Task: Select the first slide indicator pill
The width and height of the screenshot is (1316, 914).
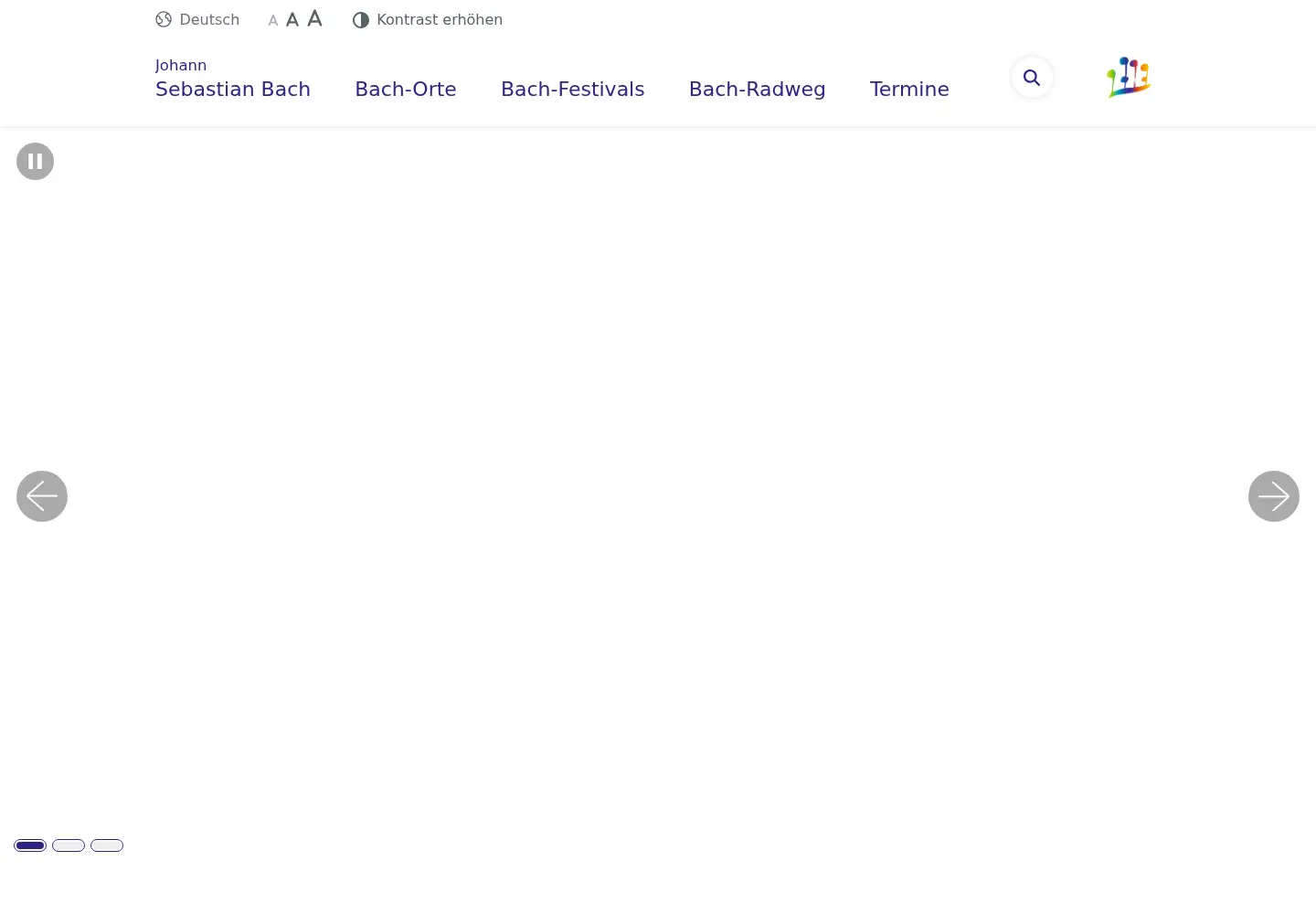Action: [x=30, y=845]
